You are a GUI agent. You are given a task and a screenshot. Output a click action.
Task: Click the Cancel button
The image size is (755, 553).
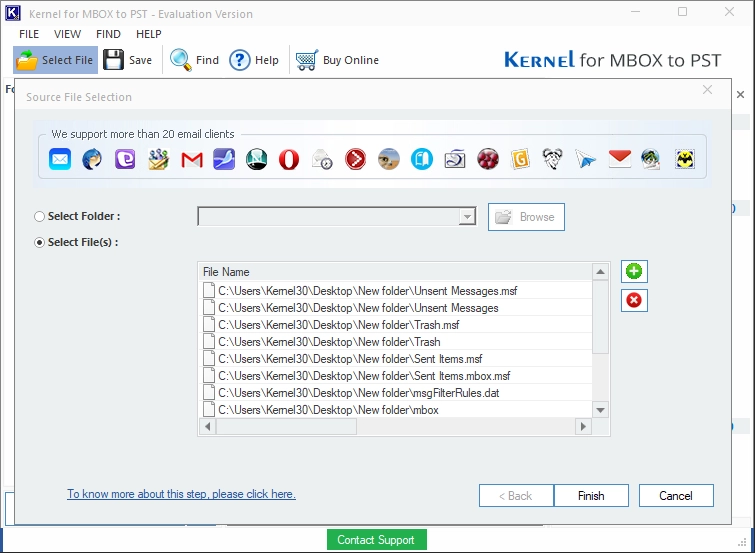tap(676, 496)
